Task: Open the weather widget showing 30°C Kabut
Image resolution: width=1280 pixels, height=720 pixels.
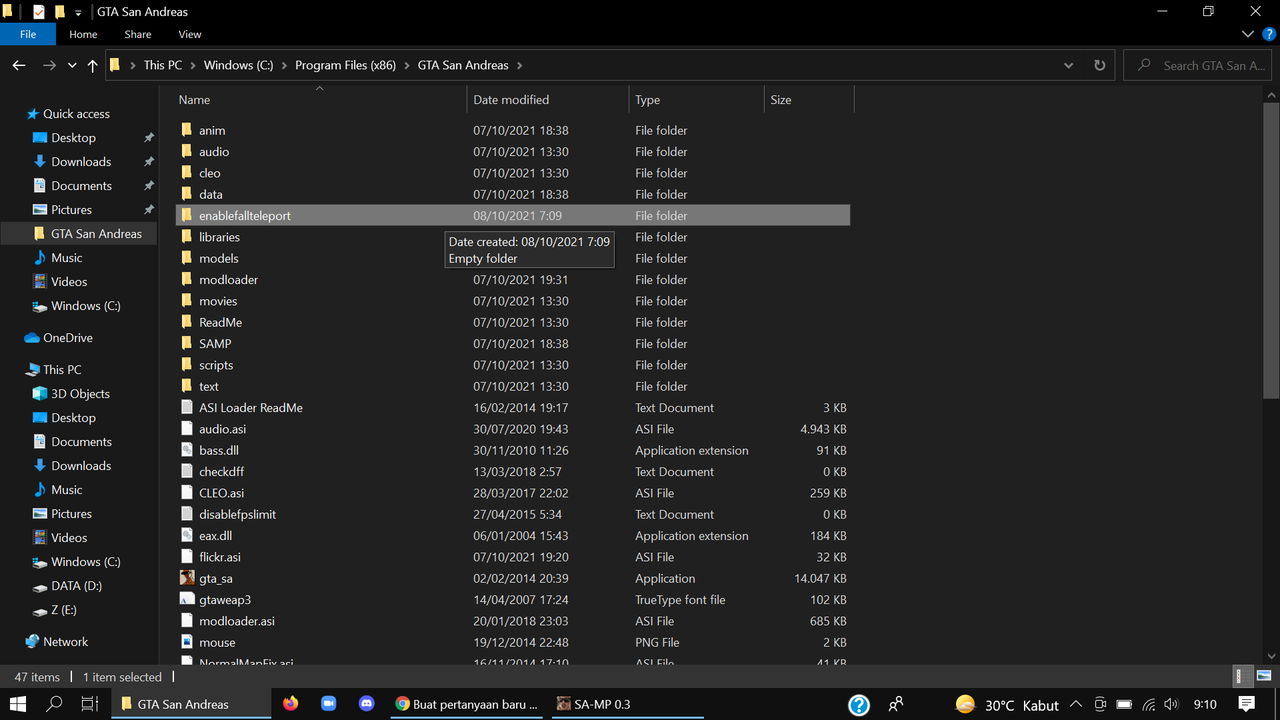Action: [x=1008, y=704]
